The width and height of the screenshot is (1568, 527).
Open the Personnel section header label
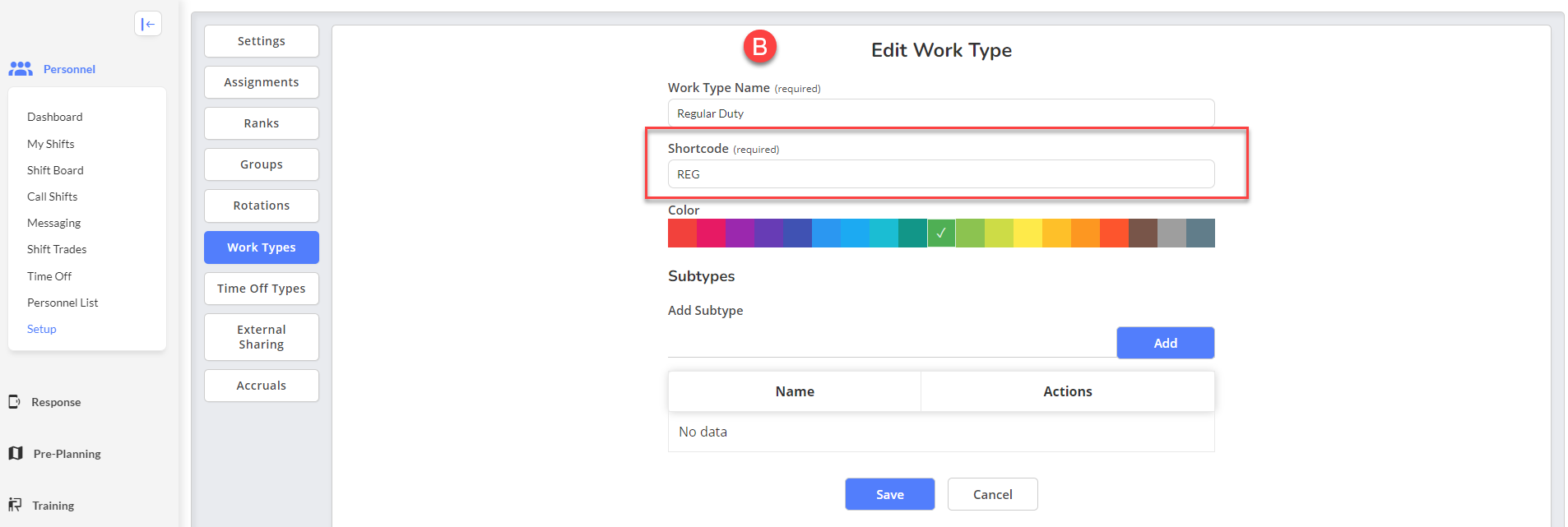[x=69, y=69]
